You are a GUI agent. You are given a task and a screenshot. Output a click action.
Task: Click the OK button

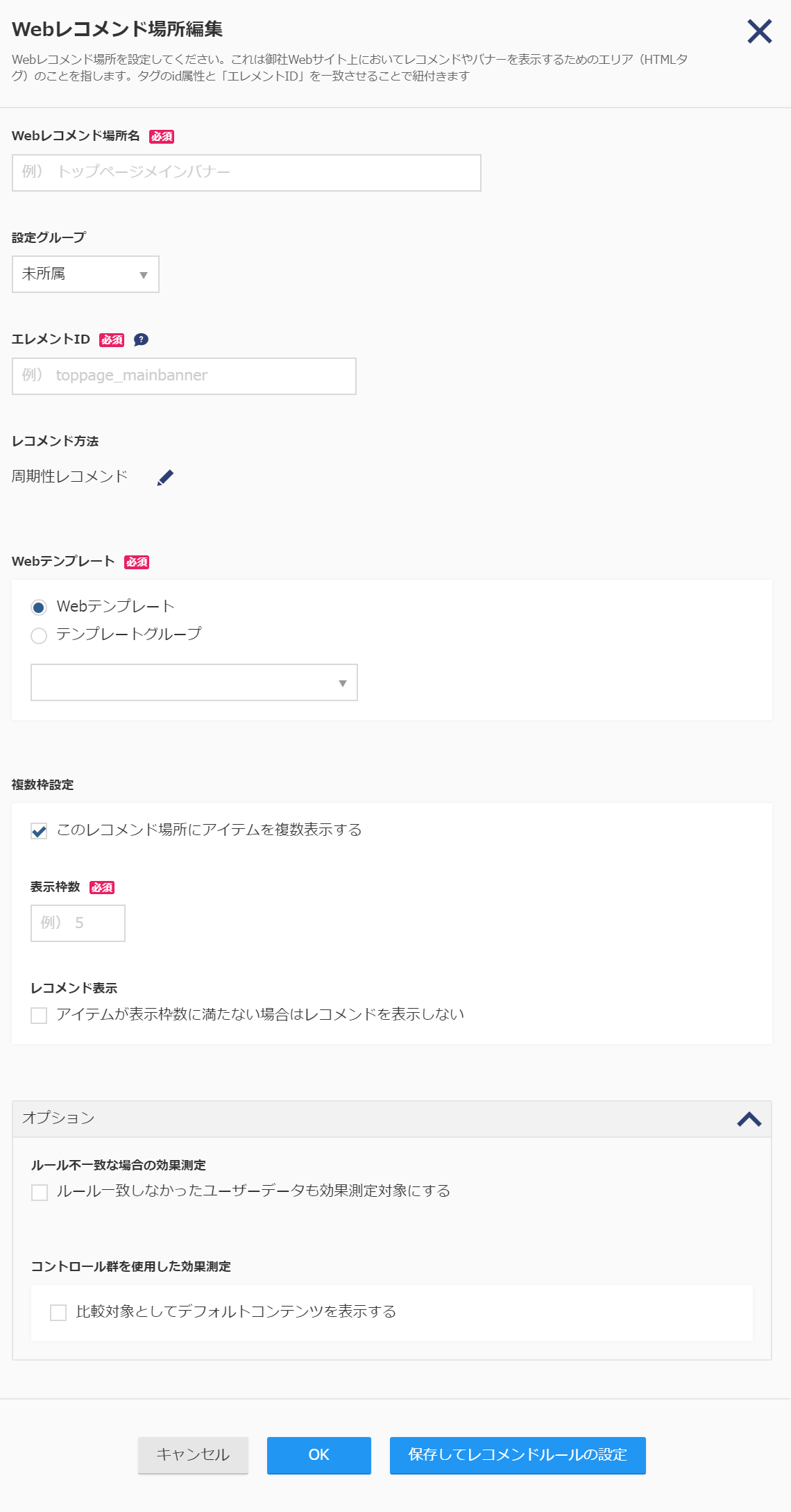click(319, 1455)
